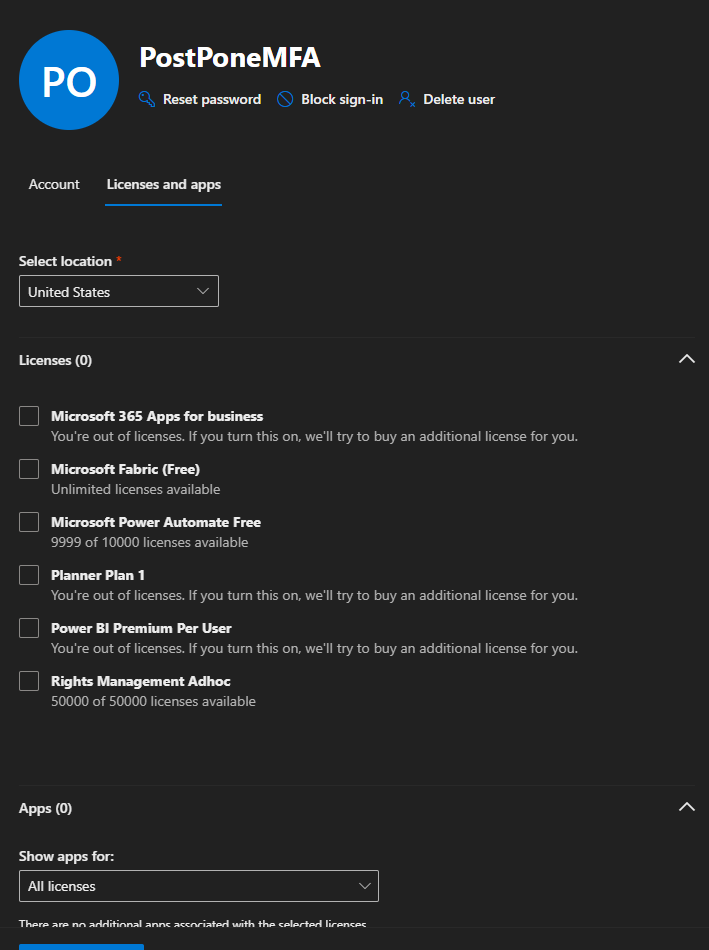The height and width of the screenshot is (950, 709).
Task: Enable Microsoft Fabric (Free) license
Action: pos(29,469)
